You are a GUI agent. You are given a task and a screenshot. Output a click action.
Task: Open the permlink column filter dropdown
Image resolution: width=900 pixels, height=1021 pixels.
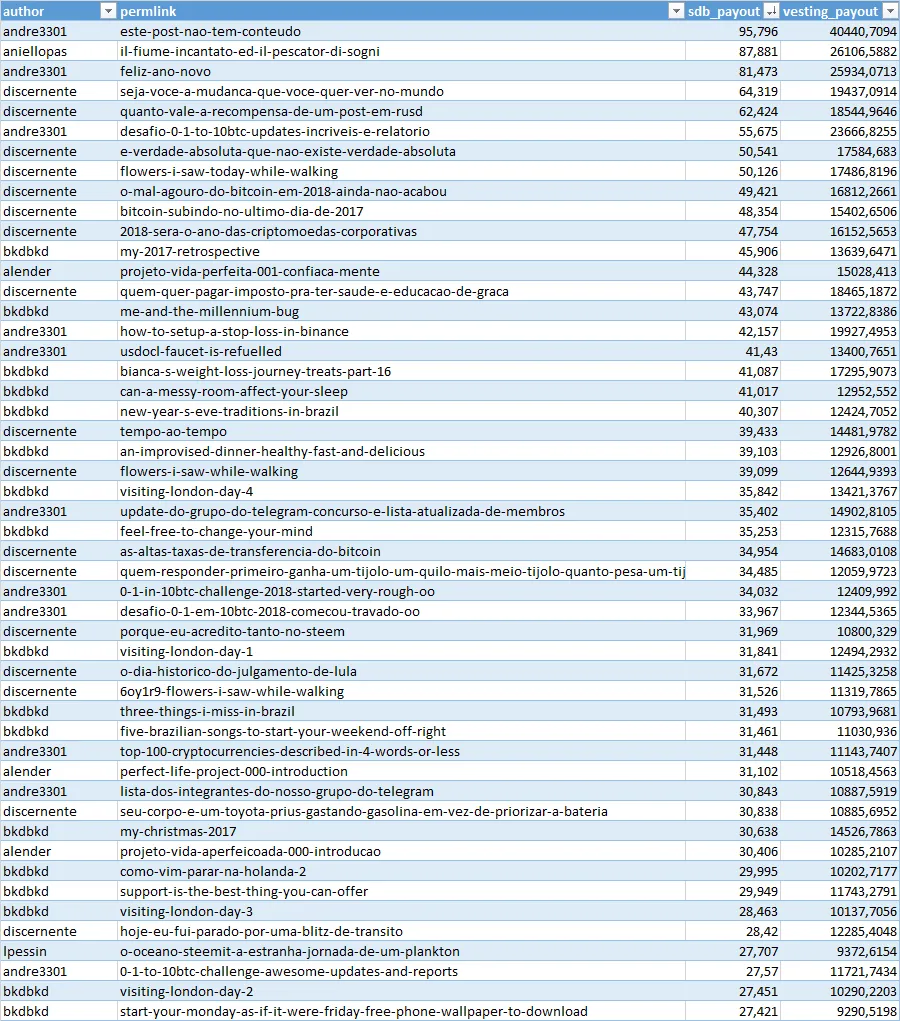point(677,11)
